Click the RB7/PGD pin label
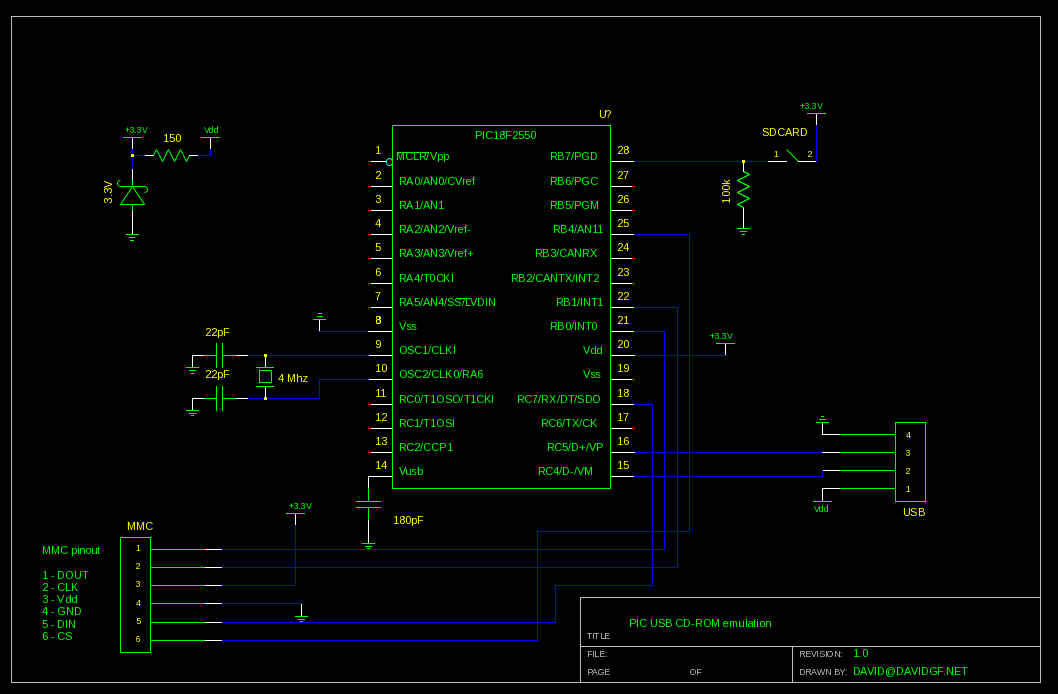Screen dimensions: 1058x694 (574, 156)
